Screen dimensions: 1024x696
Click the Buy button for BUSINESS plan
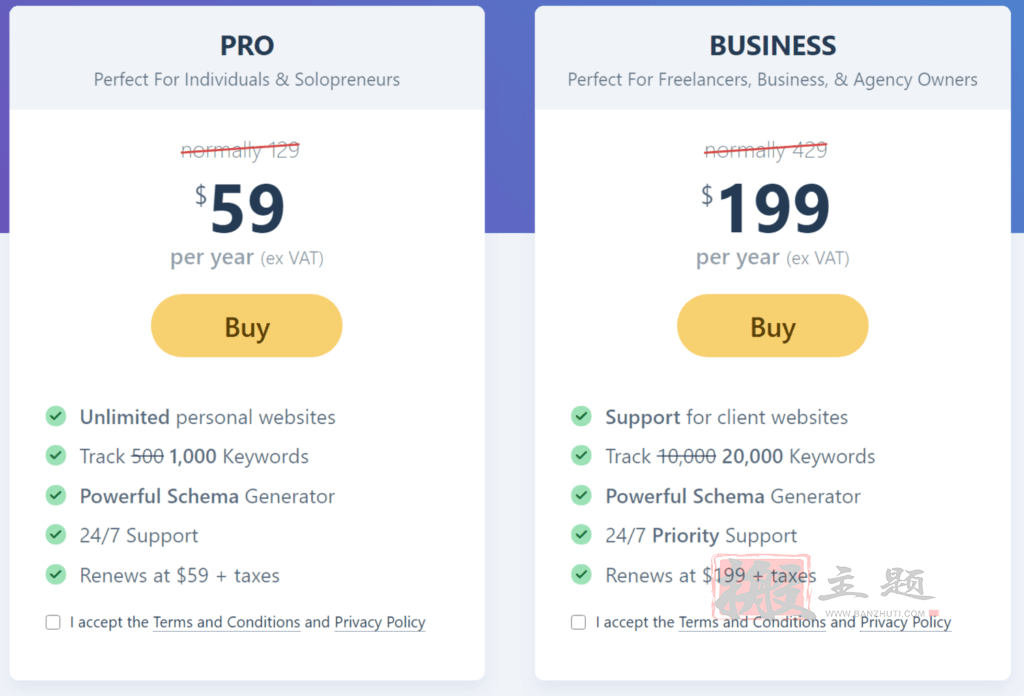click(x=773, y=326)
